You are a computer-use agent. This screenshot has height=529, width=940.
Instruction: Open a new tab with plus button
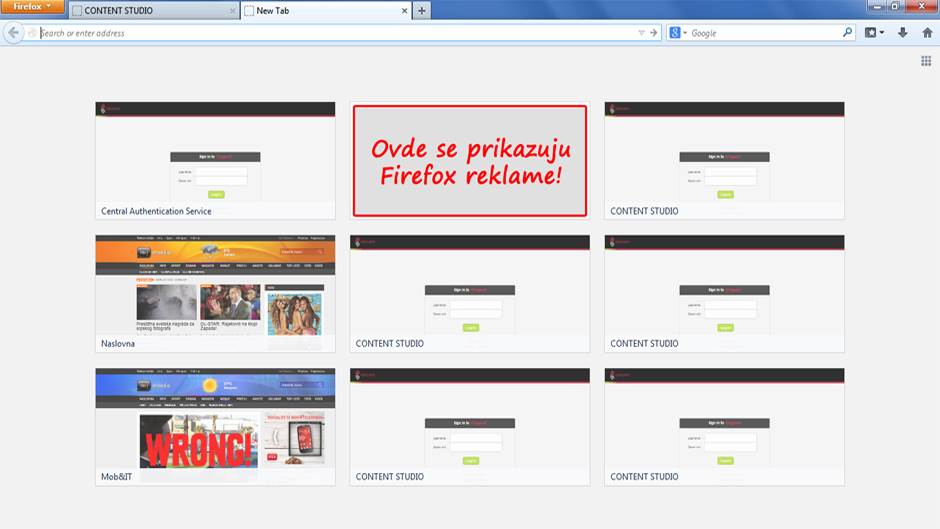coord(422,11)
